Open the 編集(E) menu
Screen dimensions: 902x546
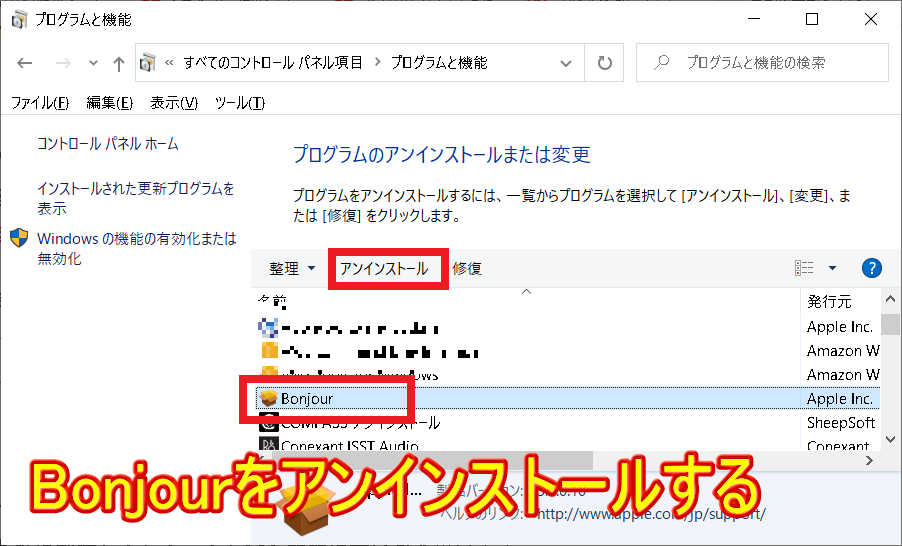click(109, 103)
